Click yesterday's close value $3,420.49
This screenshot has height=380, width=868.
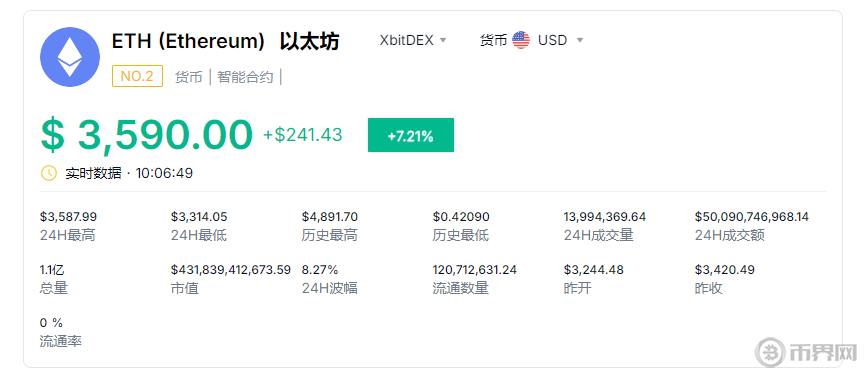725,270
